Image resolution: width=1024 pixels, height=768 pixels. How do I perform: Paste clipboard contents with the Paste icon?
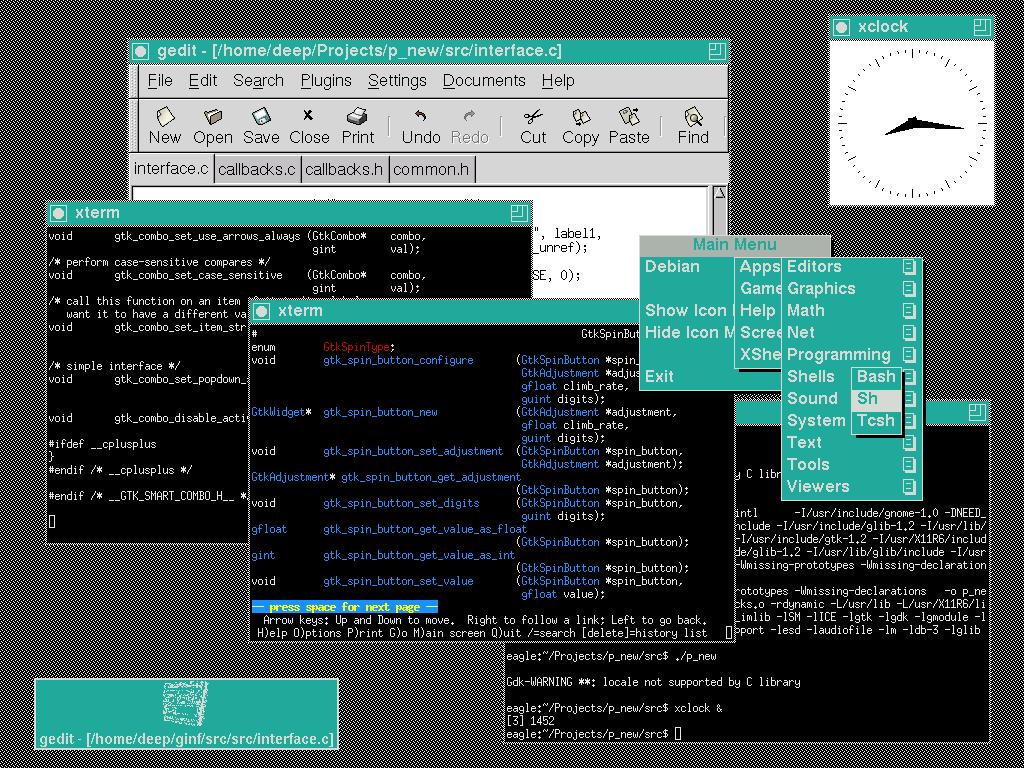click(629, 124)
